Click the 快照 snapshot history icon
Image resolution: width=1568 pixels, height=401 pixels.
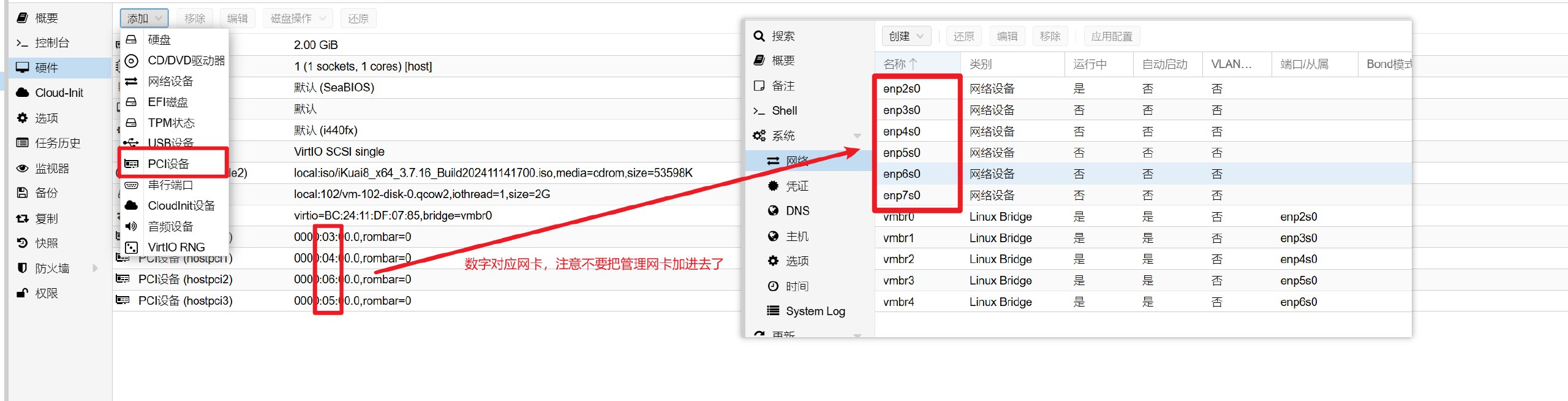click(23, 243)
